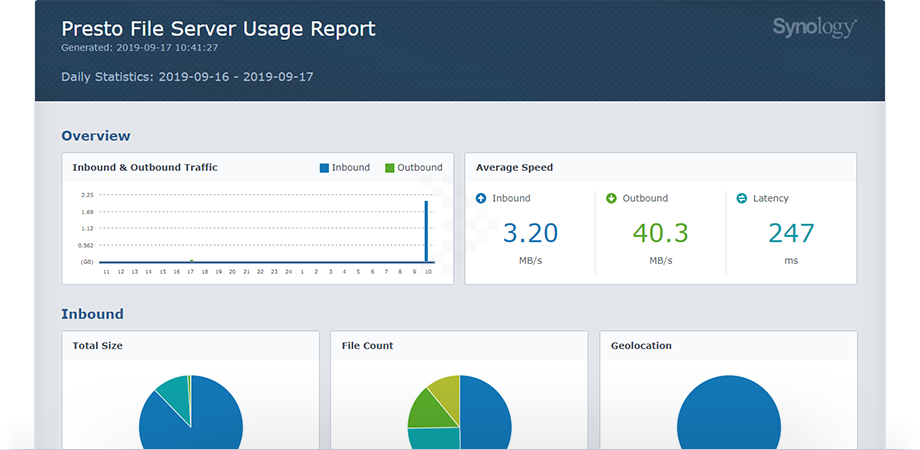Toggle the blue Inbound legend square
Screen dimensions: 920x450
(x=324, y=168)
